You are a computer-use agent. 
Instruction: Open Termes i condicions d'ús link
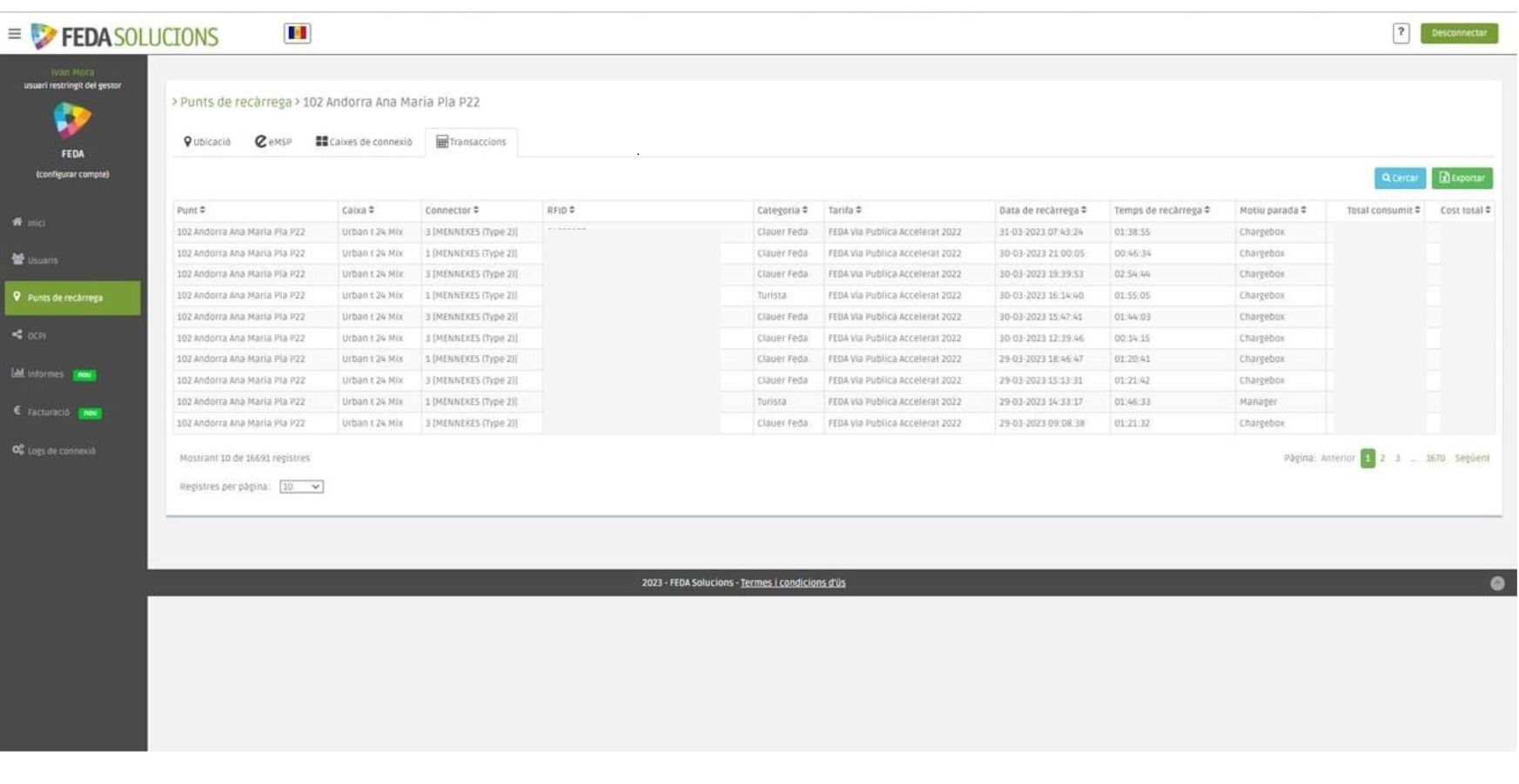[x=792, y=583]
